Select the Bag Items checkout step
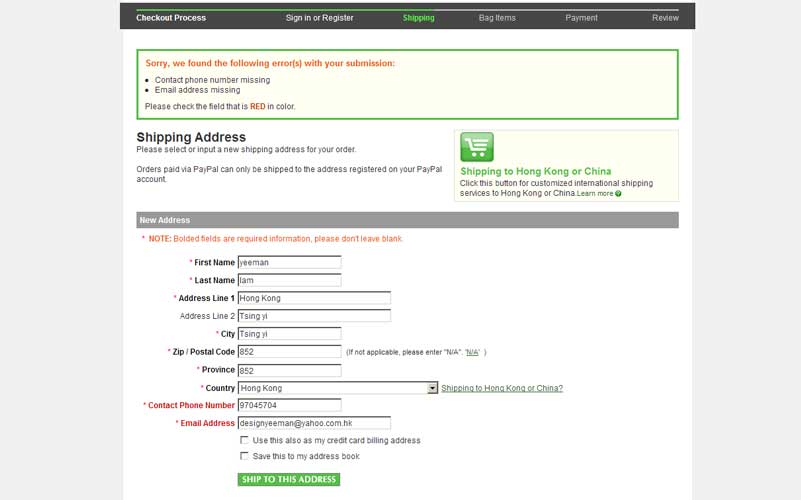 (x=497, y=18)
